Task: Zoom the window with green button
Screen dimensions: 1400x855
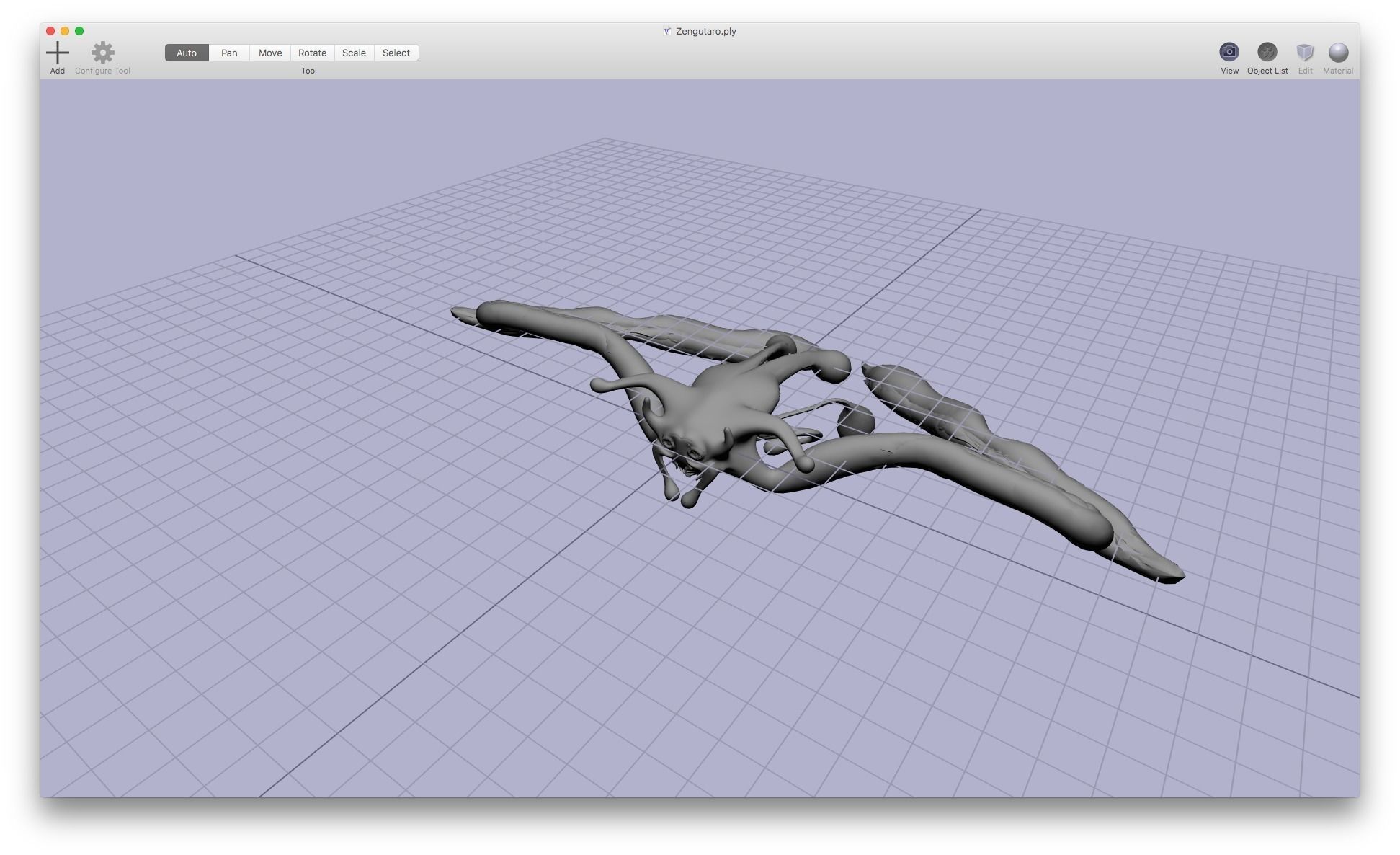Action: pos(79,31)
